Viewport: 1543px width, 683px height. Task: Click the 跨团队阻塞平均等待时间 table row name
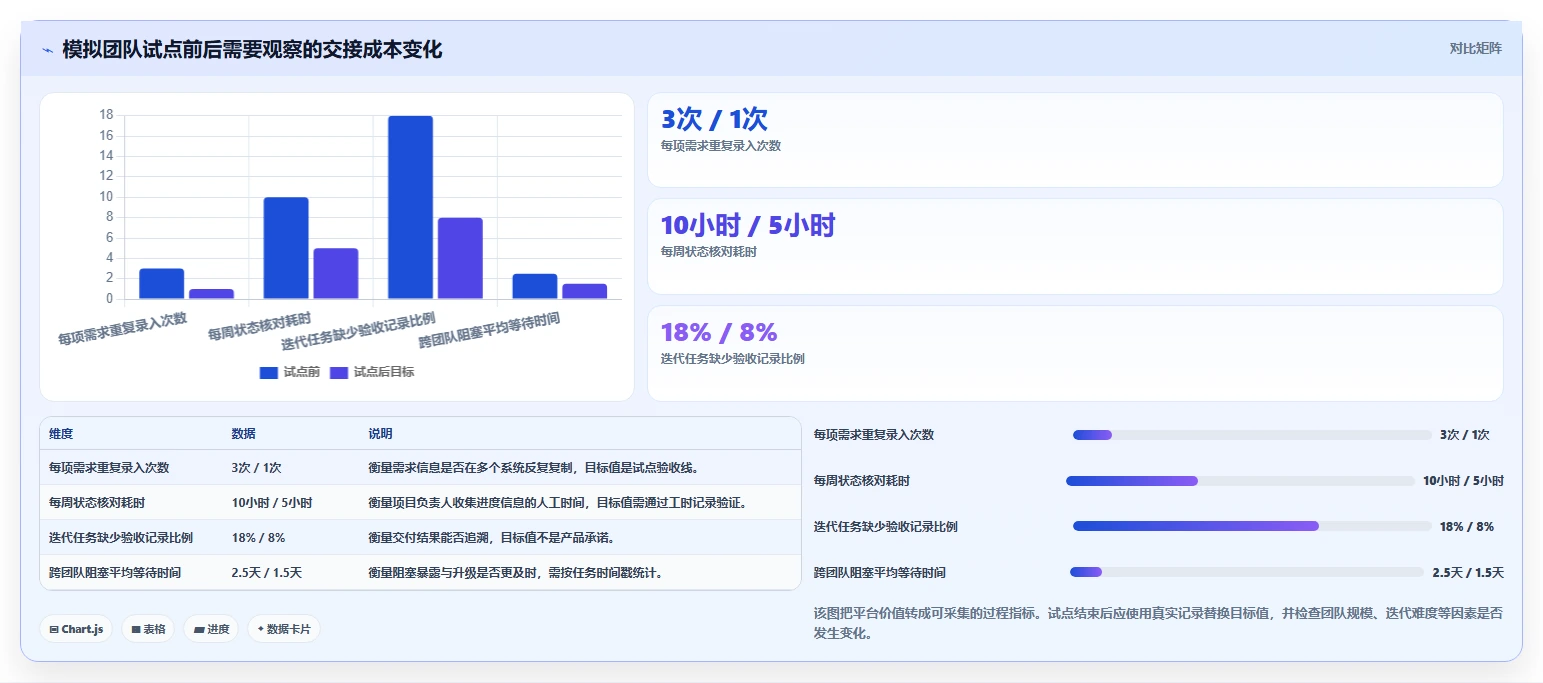coord(115,573)
